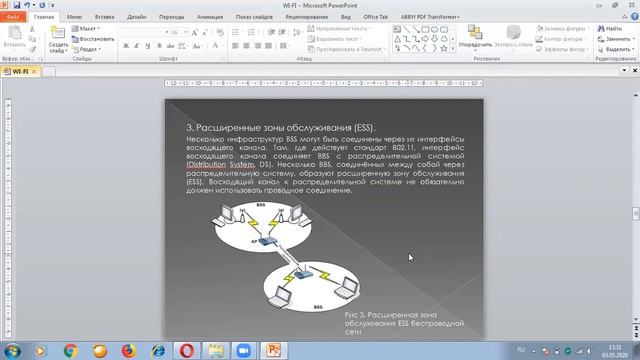Viewport: 640px width, 360px height.
Task: Open Контур фигуры shape outline
Action: click(562, 39)
